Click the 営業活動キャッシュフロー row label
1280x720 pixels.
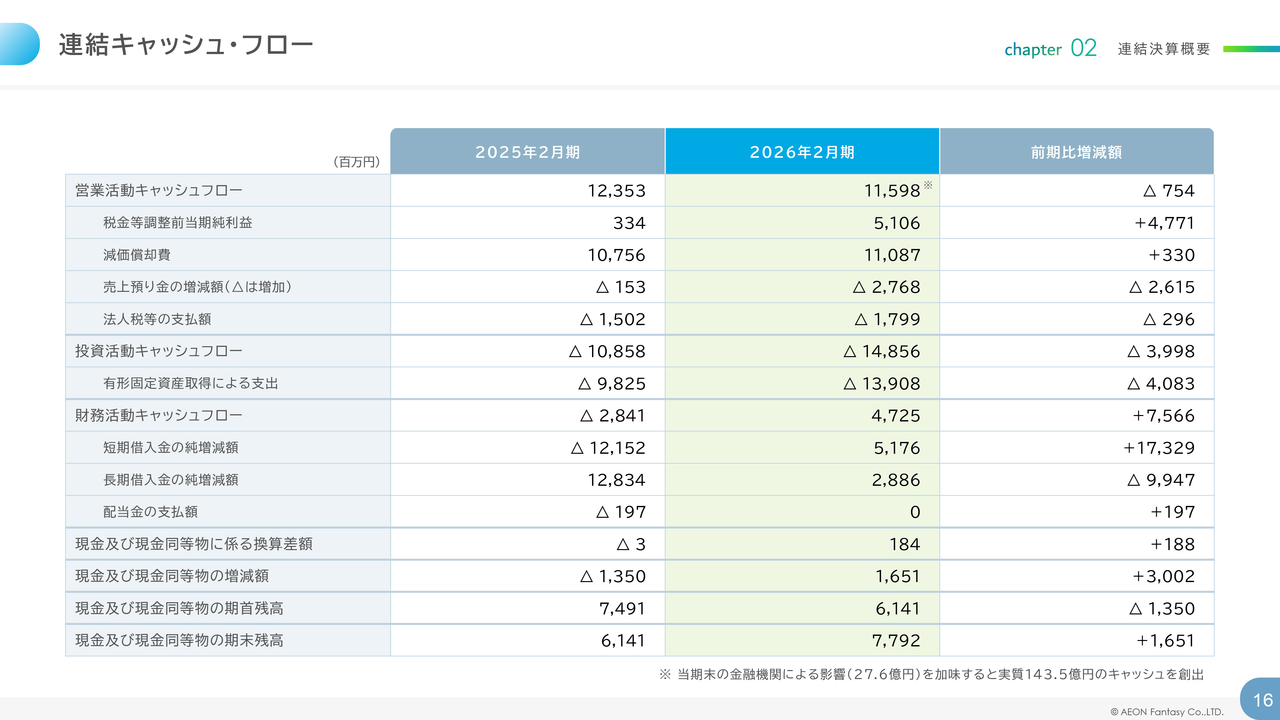point(159,190)
